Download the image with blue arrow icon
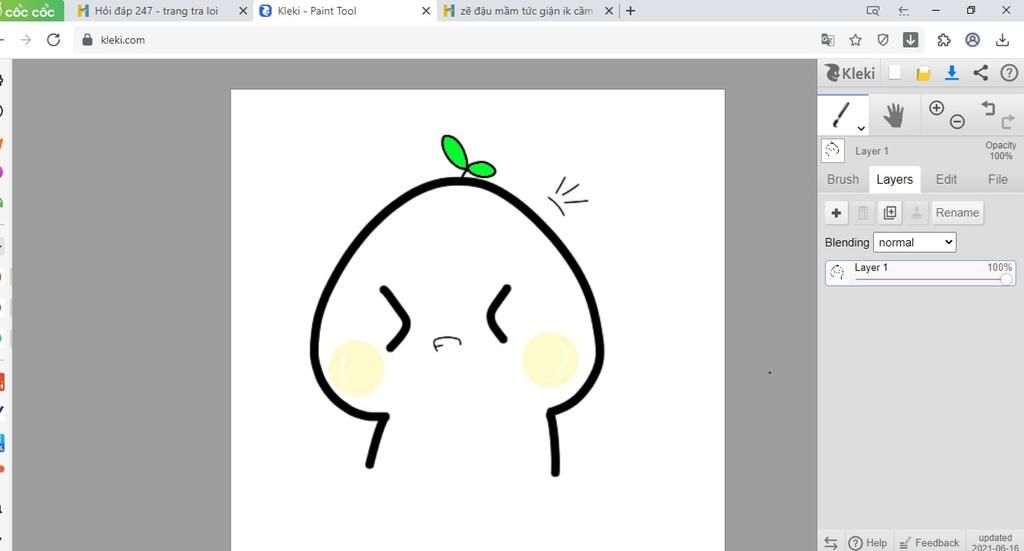Screen dimensions: 1024x551 pyautogui.click(x=952, y=73)
